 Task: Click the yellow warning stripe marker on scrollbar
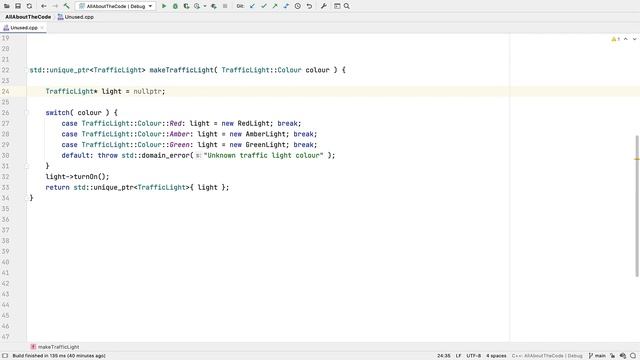point(637,159)
